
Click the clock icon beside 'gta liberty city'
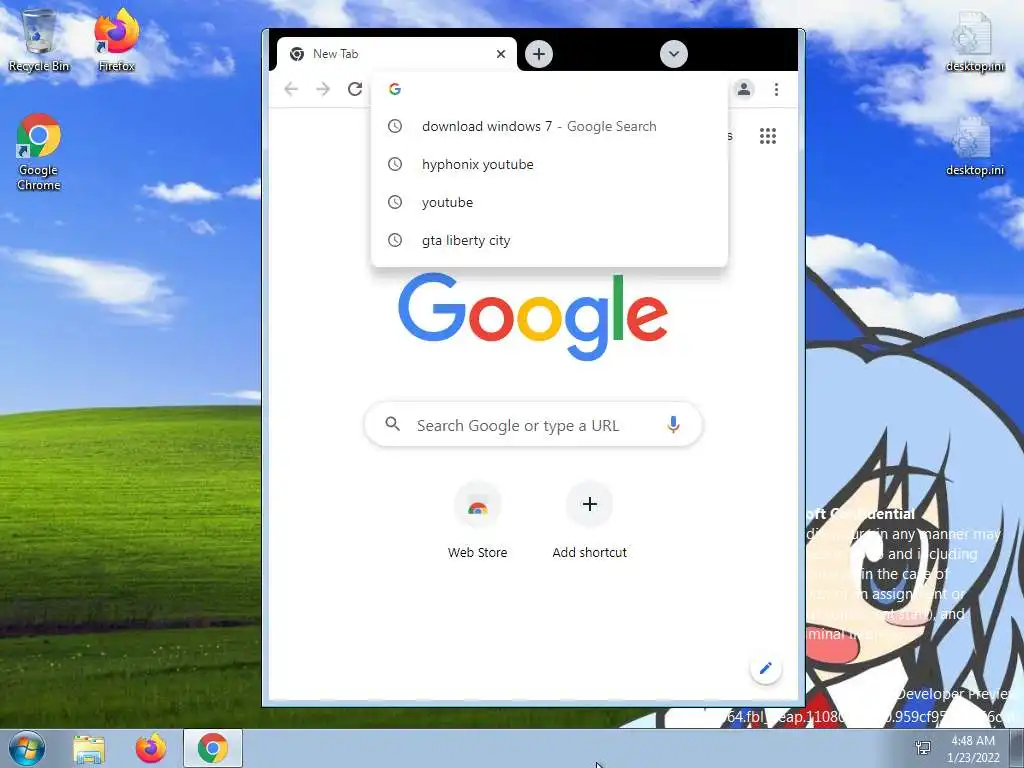click(395, 240)
